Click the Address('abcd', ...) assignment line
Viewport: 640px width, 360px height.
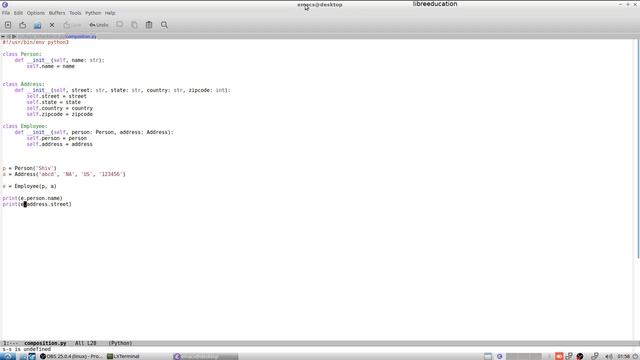[x=64, y=174]
